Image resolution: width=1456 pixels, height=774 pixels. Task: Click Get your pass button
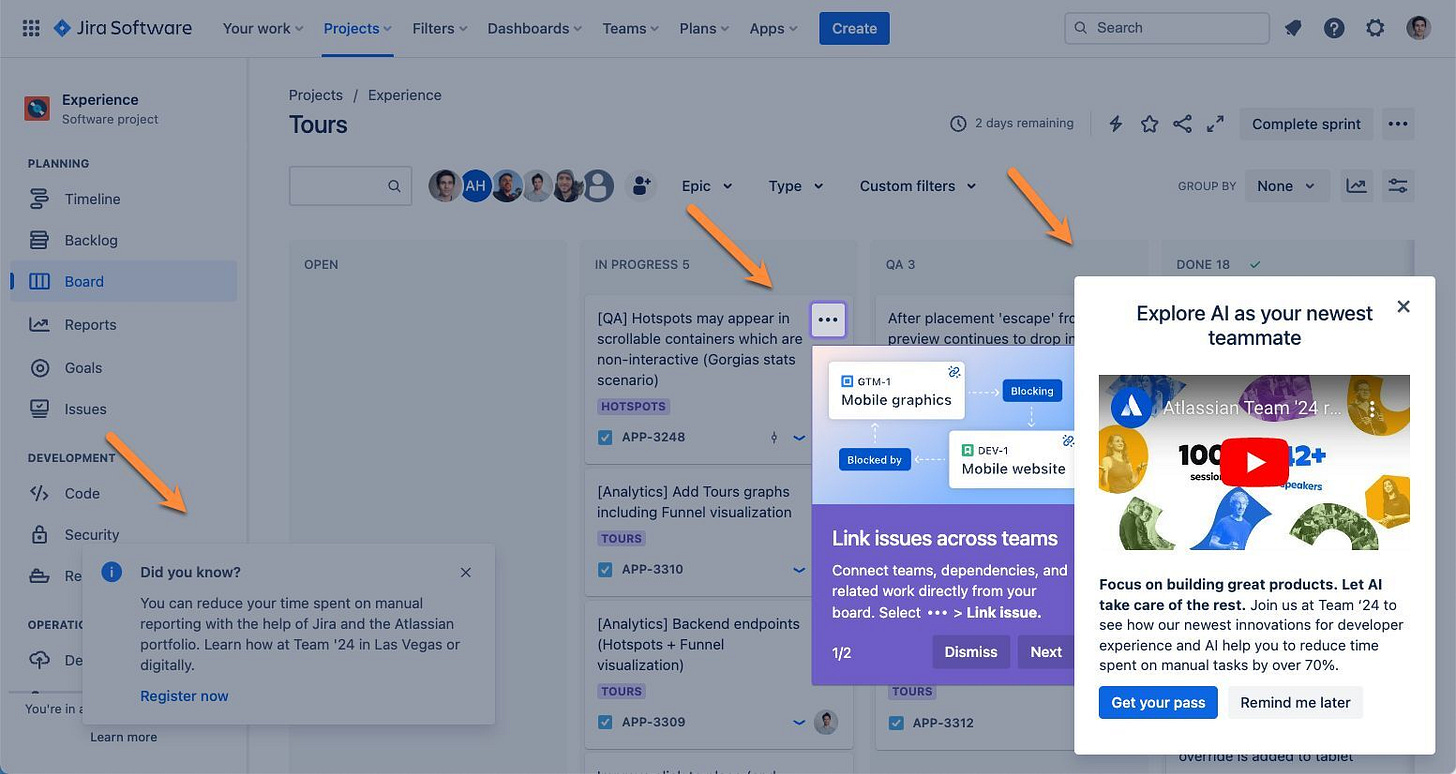(x=1158, y=702)
